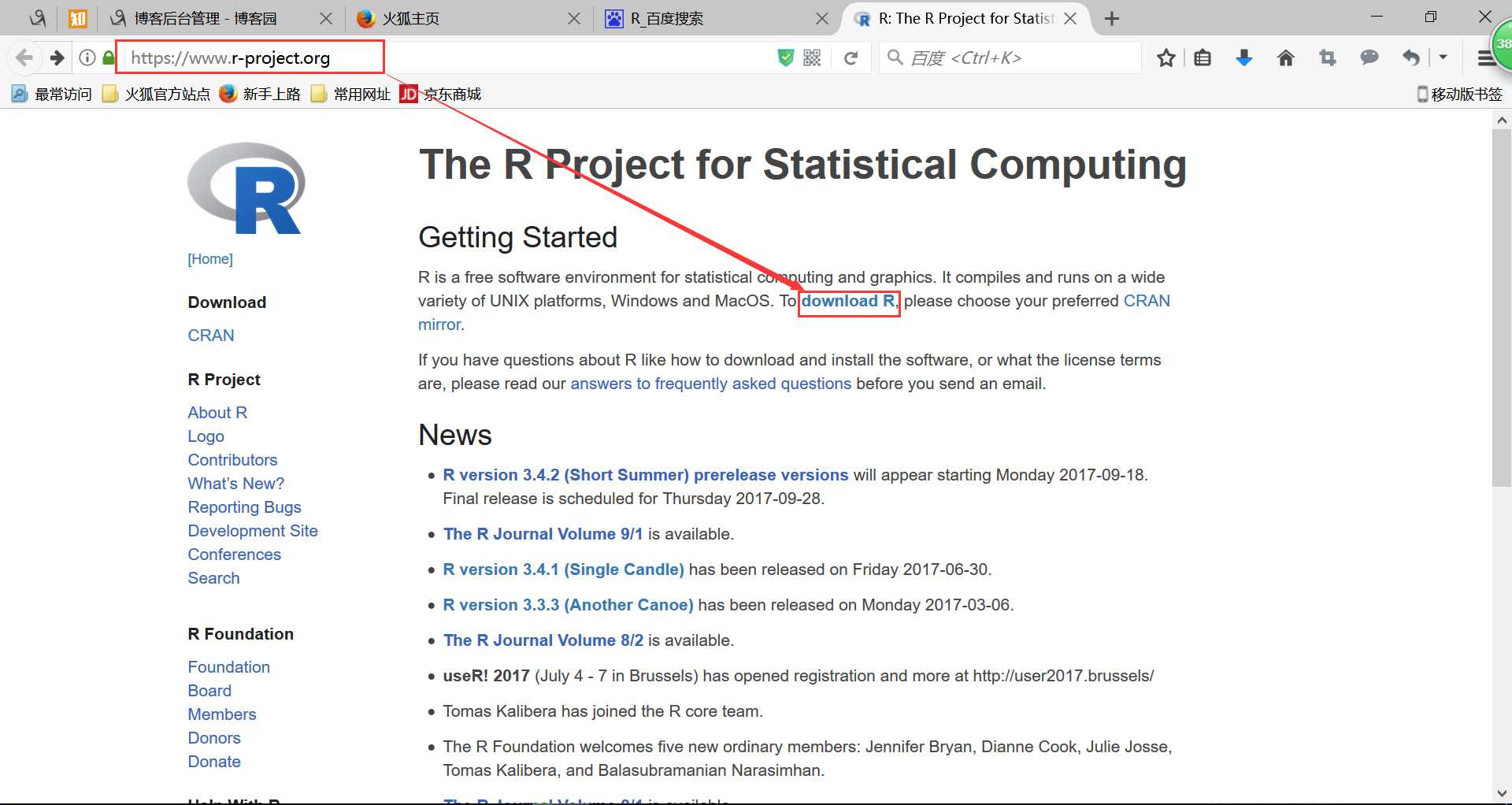Open the Reporting Bugs link
The image size is (1512, 805).
pyautogui.click(x=245, y=507)
